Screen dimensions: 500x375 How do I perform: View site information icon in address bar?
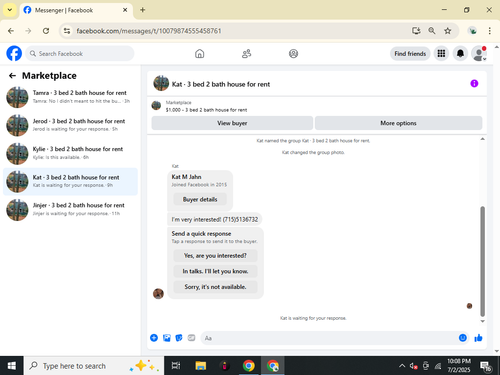coord(67,31)
